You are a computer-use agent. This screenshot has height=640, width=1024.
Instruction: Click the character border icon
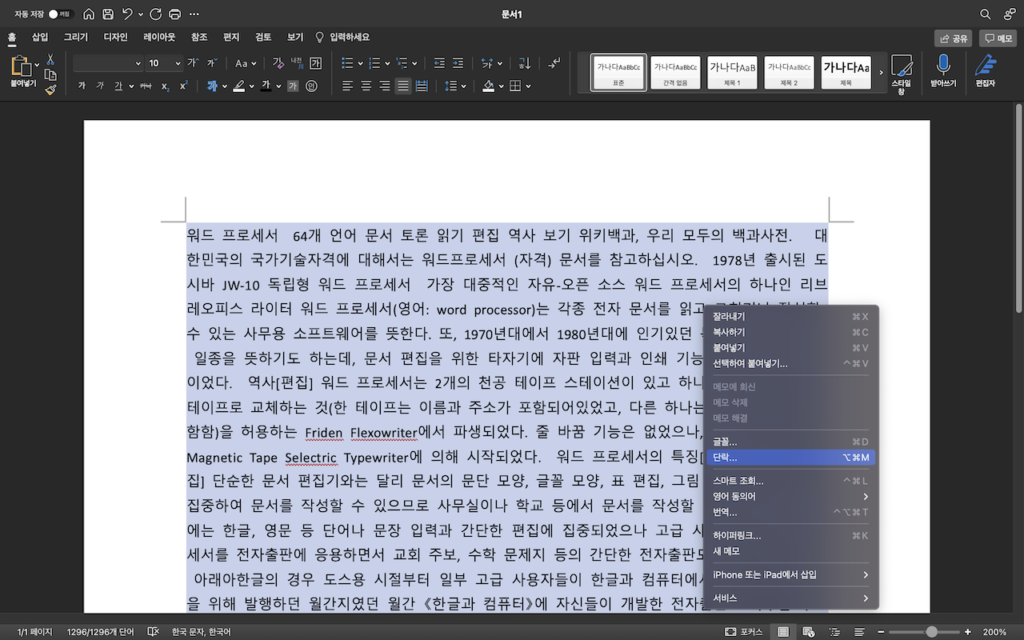(316, 63)
